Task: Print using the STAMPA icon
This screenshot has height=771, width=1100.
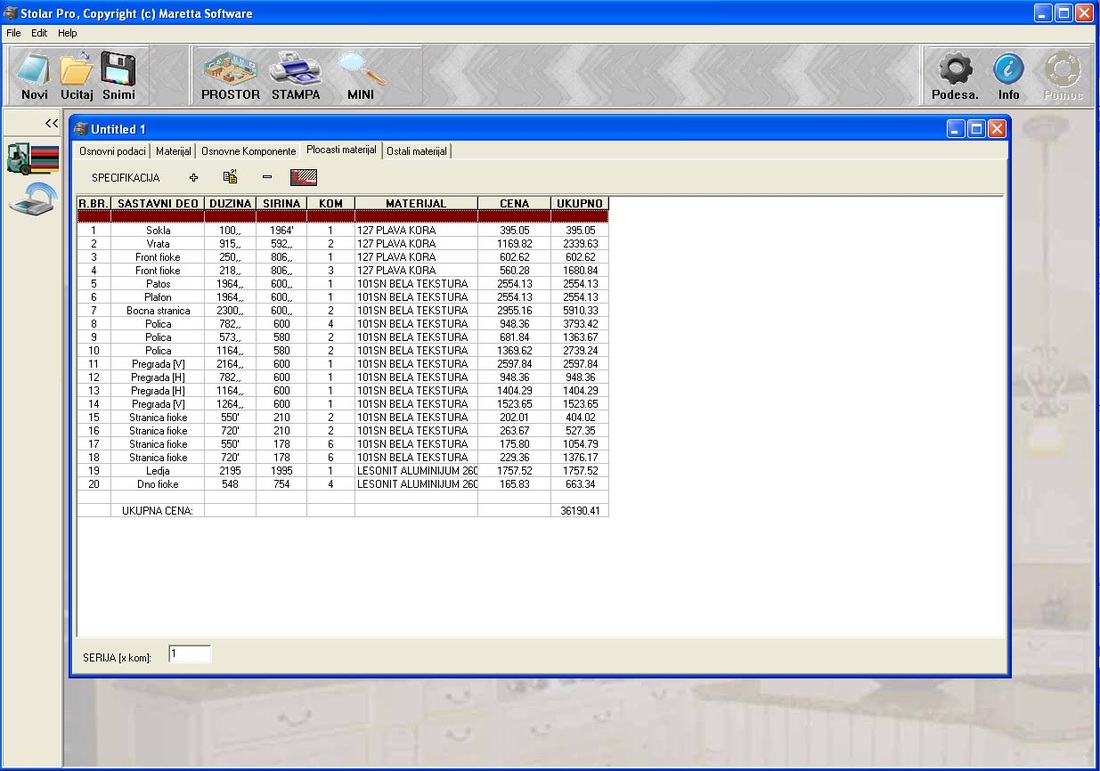Action: point(296,75)
